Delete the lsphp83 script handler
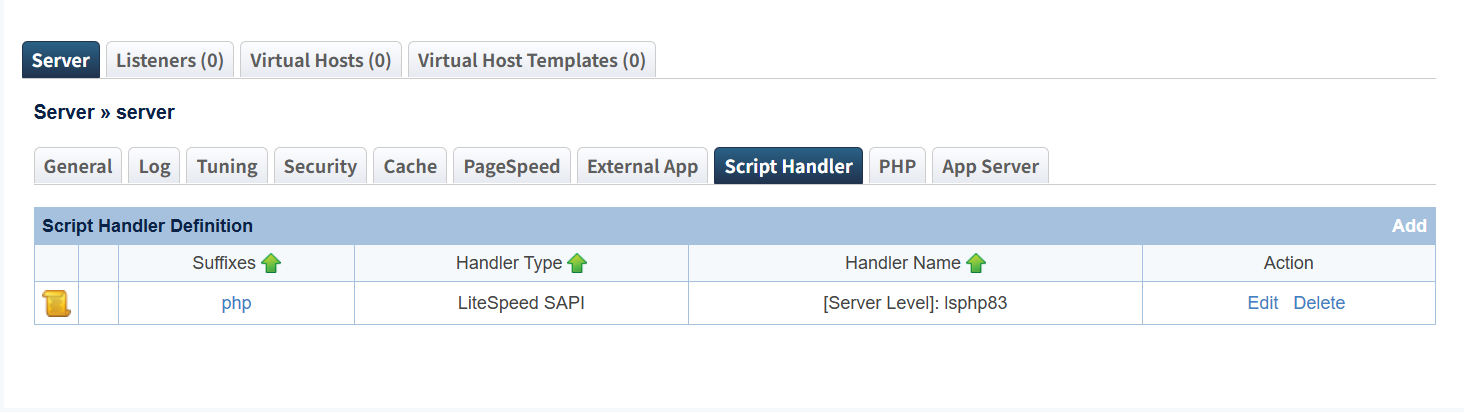Viewport: 1464px width, 414px height. tap(1319, 303)
